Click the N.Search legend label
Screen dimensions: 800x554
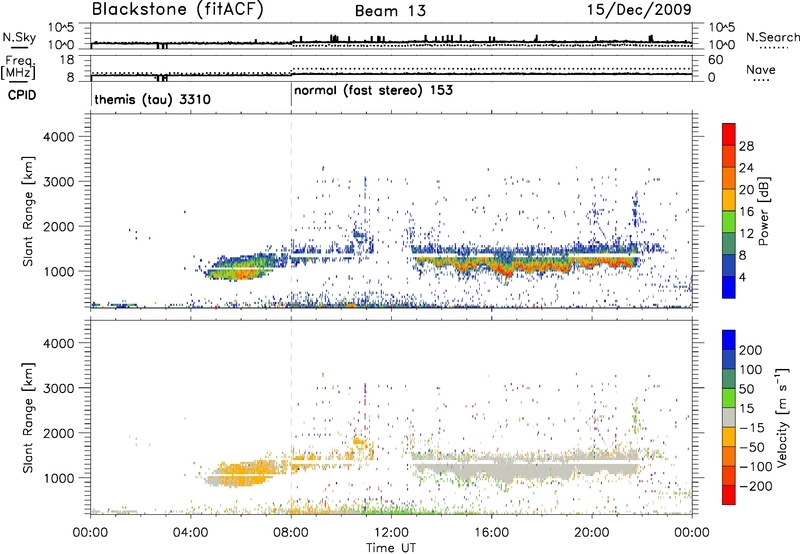(x=773, y=37)
